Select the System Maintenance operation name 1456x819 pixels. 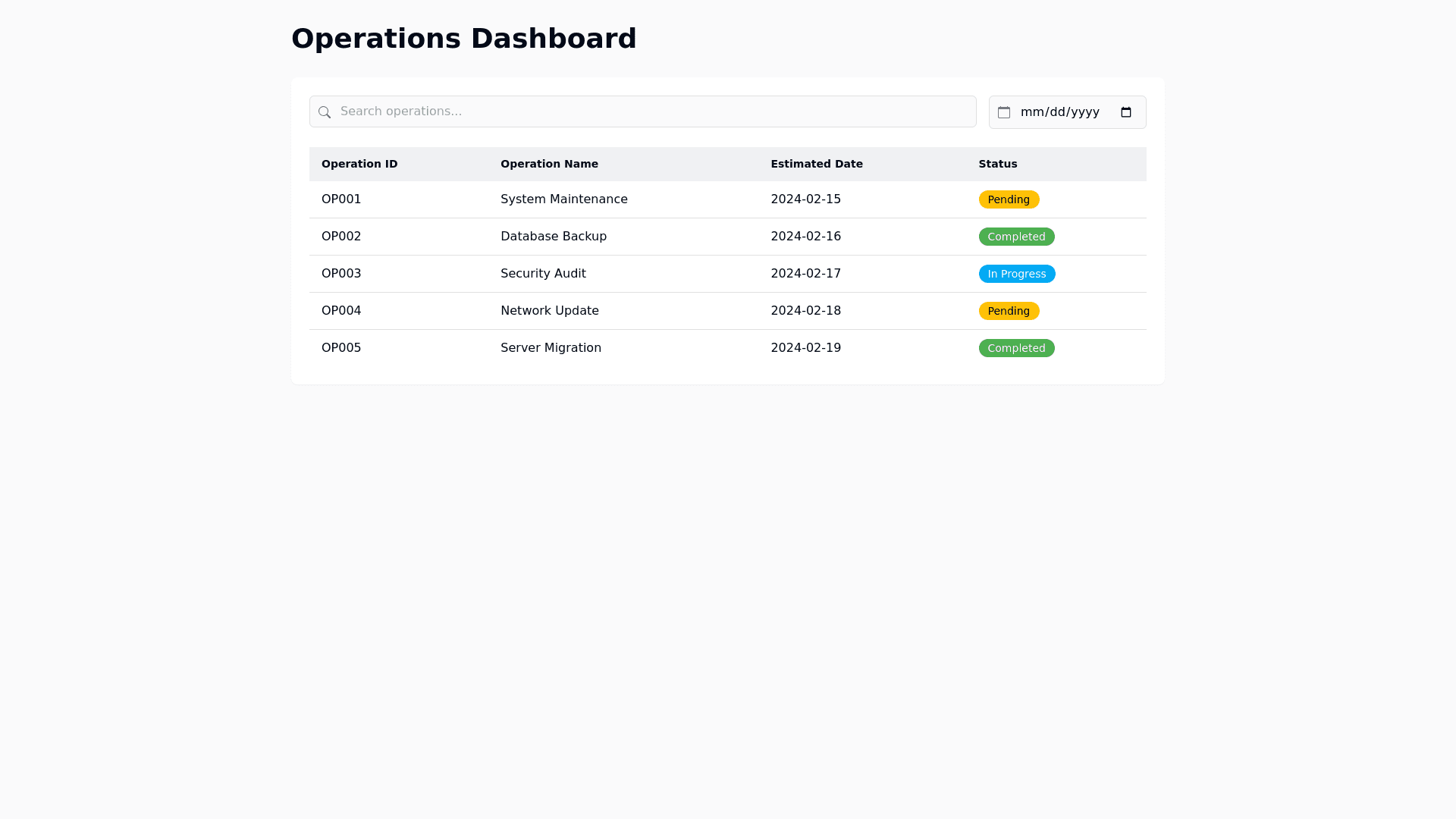pos(563,199)
